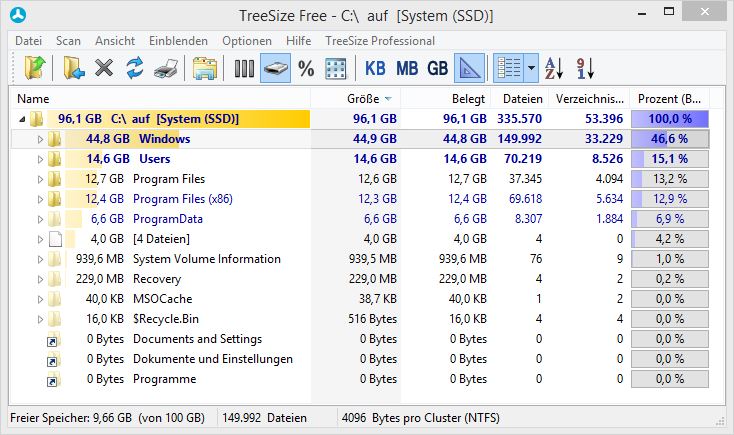Viewport: 734px width, 435px height.
Task: Collapse the C:\ root tree node
Action: pos(22,119)
